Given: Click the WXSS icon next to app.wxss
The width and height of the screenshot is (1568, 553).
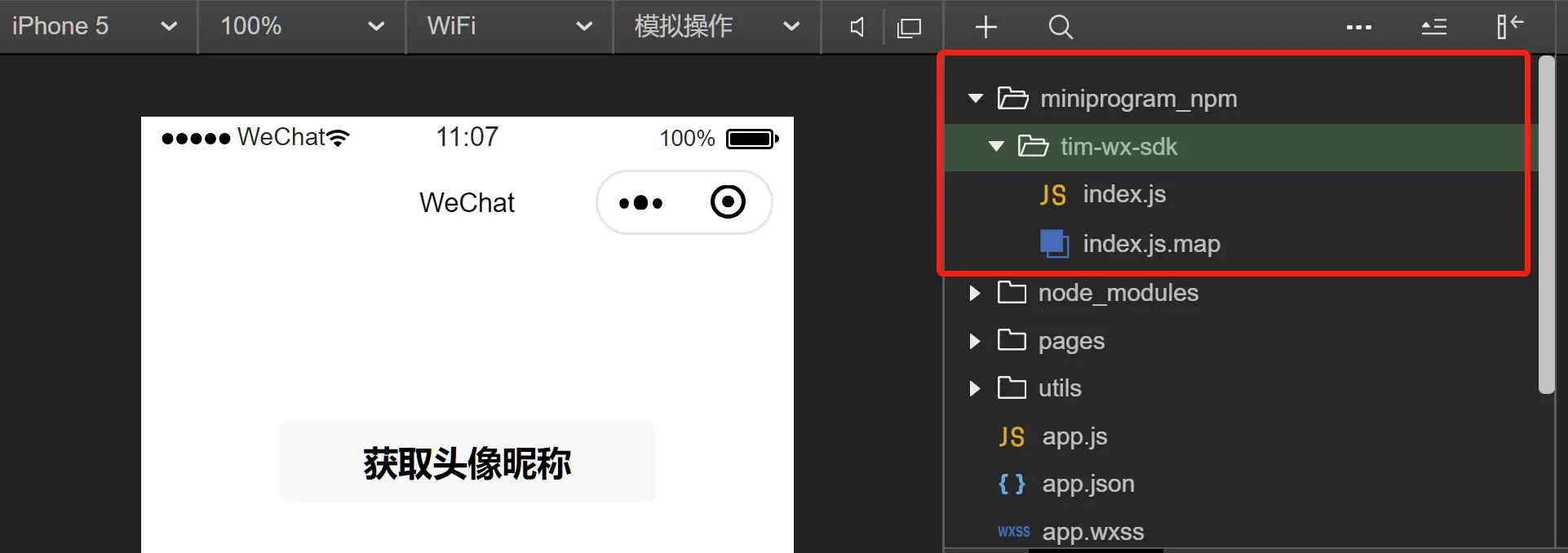Looking at the screenshot, I should (x=1013, y=532).
